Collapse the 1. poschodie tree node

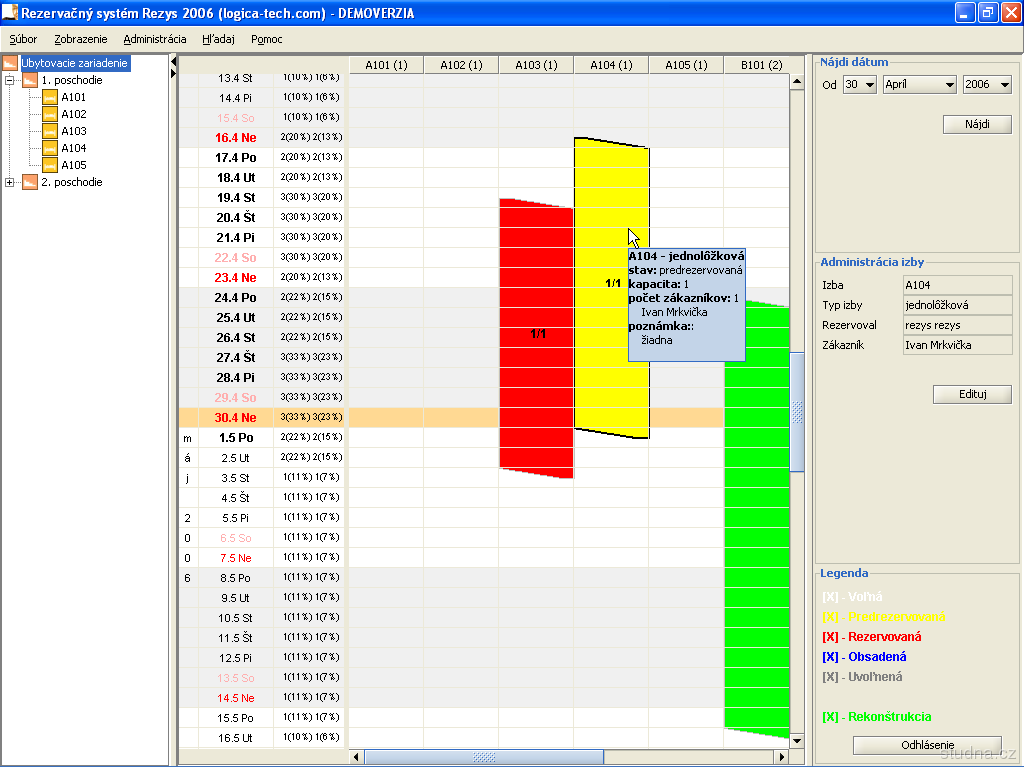point(10,80)
